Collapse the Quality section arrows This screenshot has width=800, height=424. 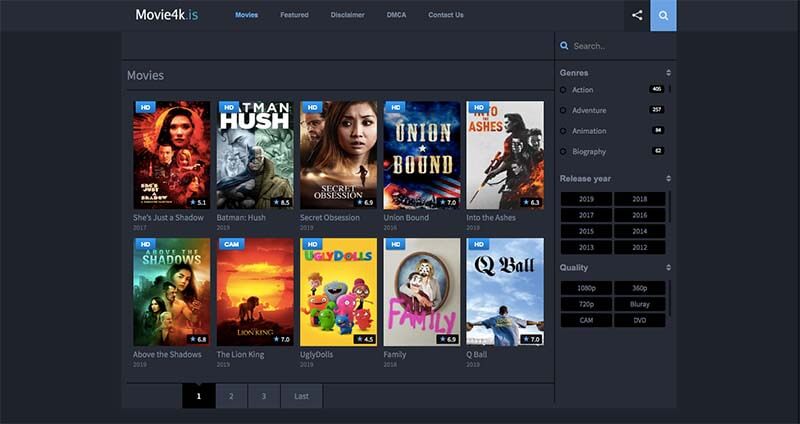[x=668, y=267]
